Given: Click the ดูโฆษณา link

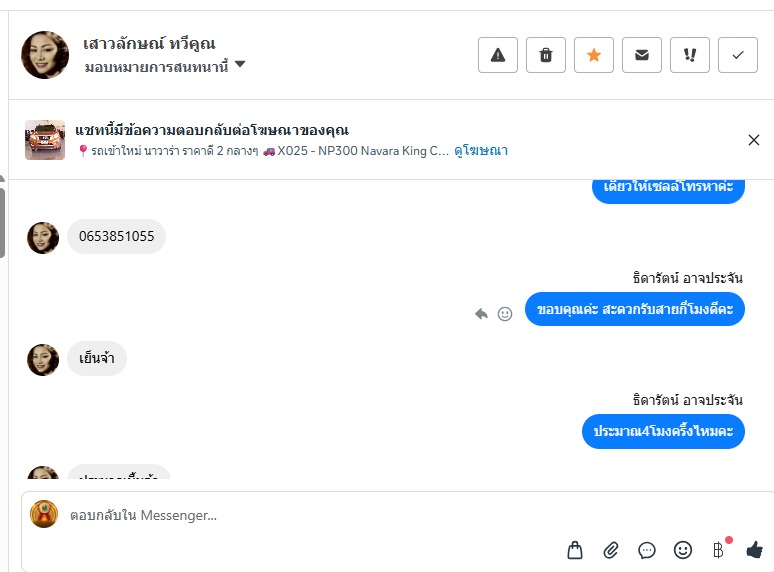Looking at the screenshot, I should pyautogui.click(x=481, y=151).
